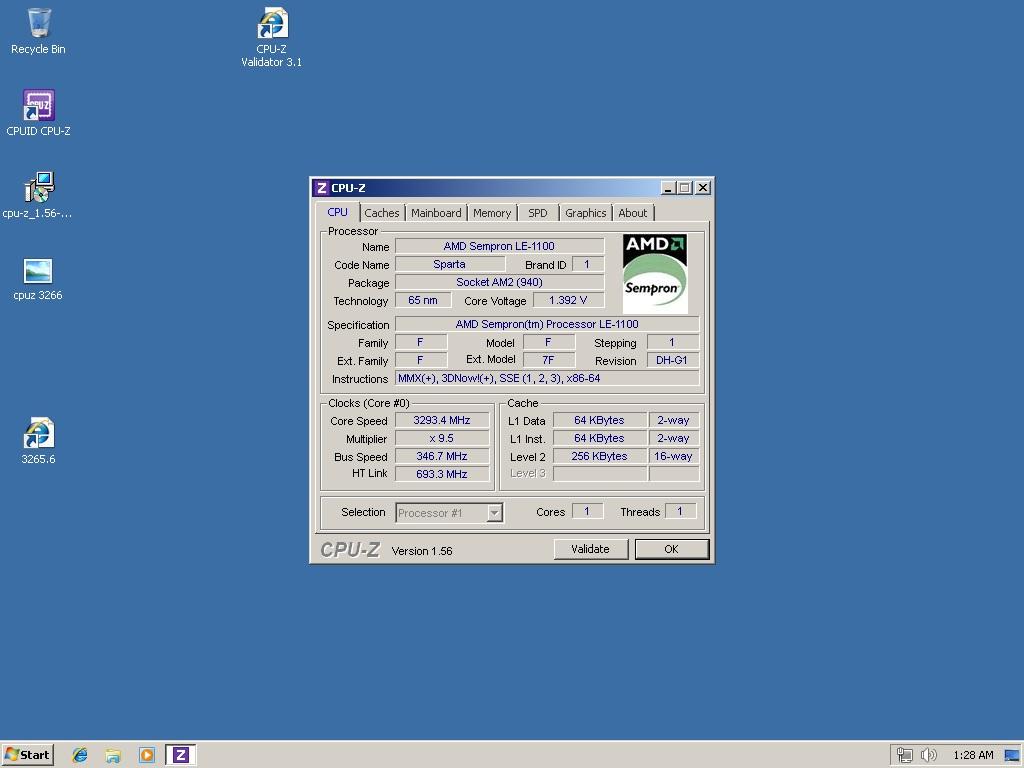Click the DH-G1 revision value

click(672, 360)
